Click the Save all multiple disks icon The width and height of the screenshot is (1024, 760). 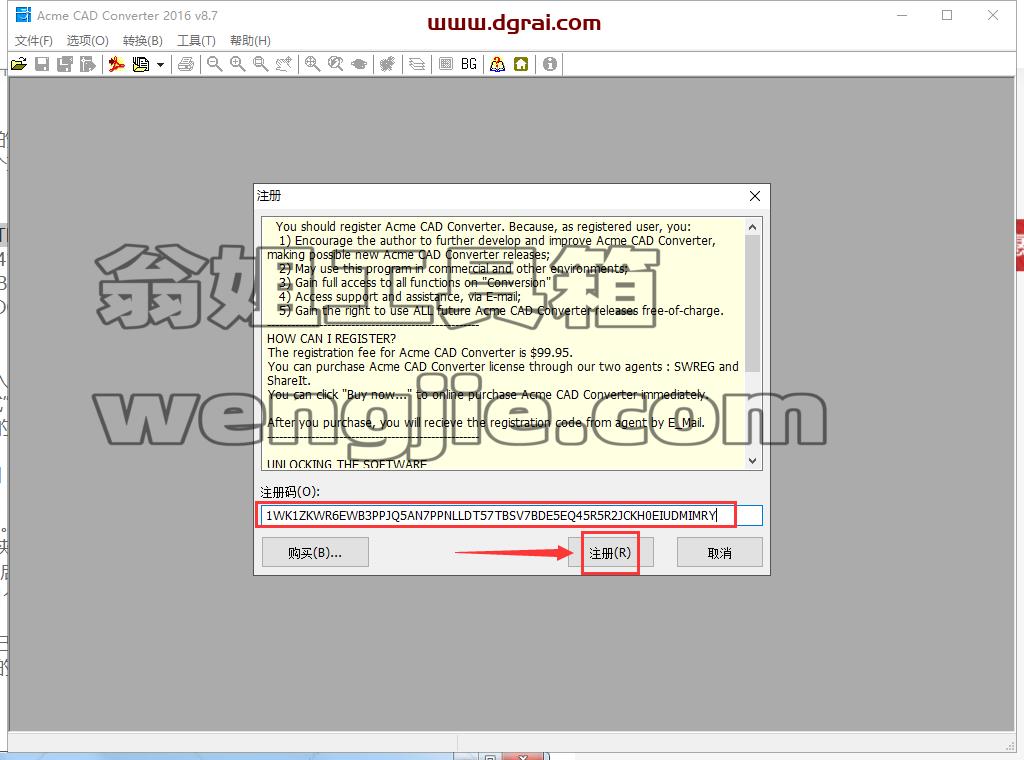[x=65, y=64]
